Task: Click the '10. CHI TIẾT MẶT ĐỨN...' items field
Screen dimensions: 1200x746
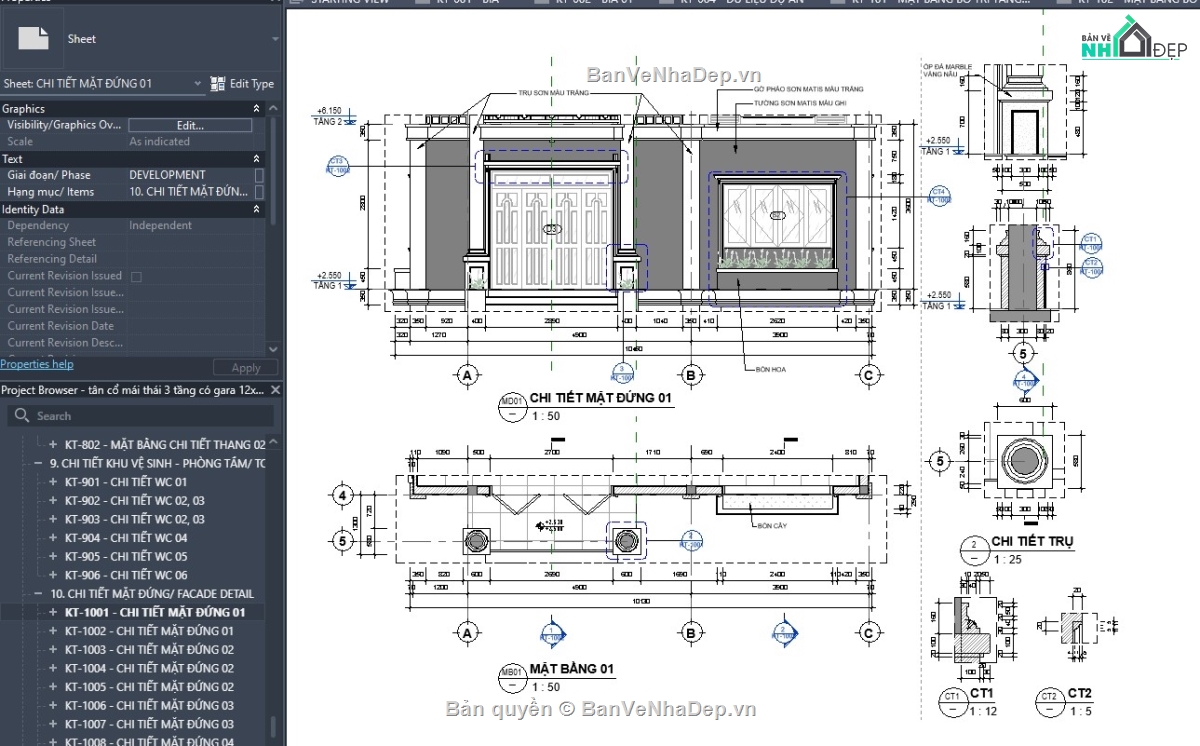Action: (190, 192)
